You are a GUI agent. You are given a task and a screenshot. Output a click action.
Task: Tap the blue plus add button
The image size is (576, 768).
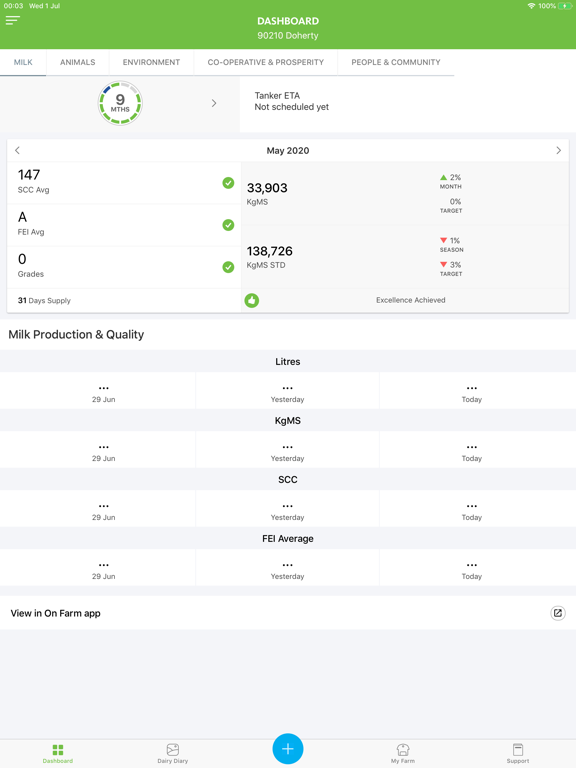pos(288,748)
